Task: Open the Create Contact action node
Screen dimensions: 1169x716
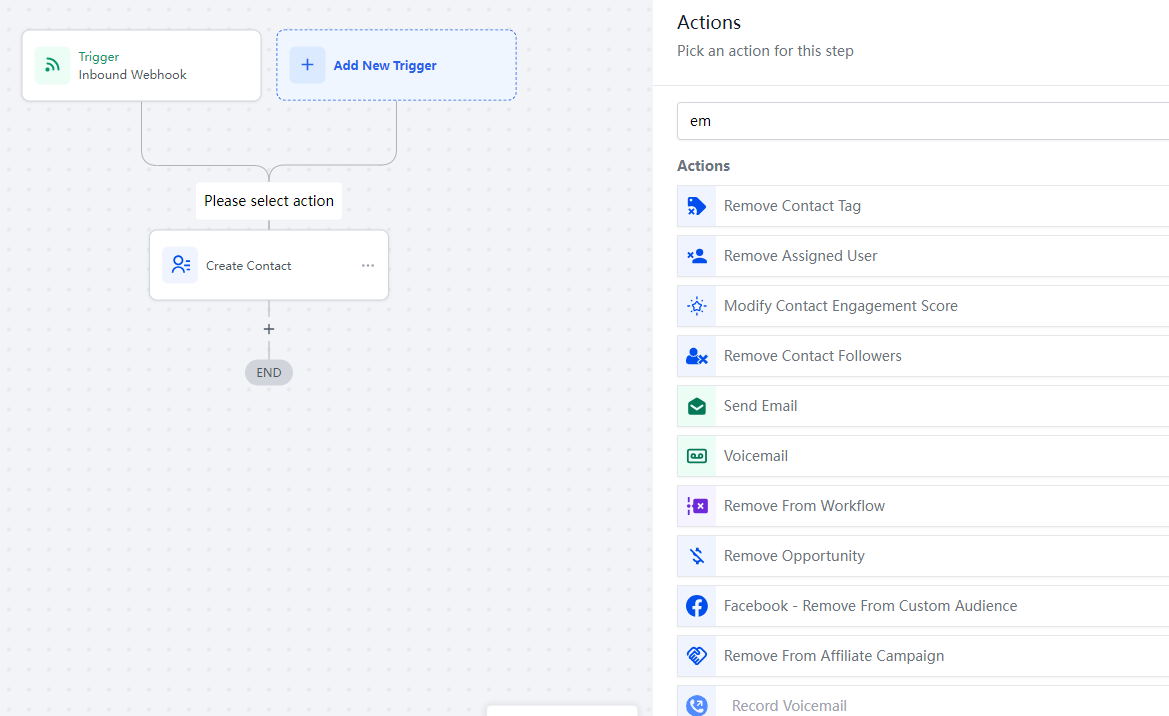Action: pyautogui.click(x=249, y=266)
